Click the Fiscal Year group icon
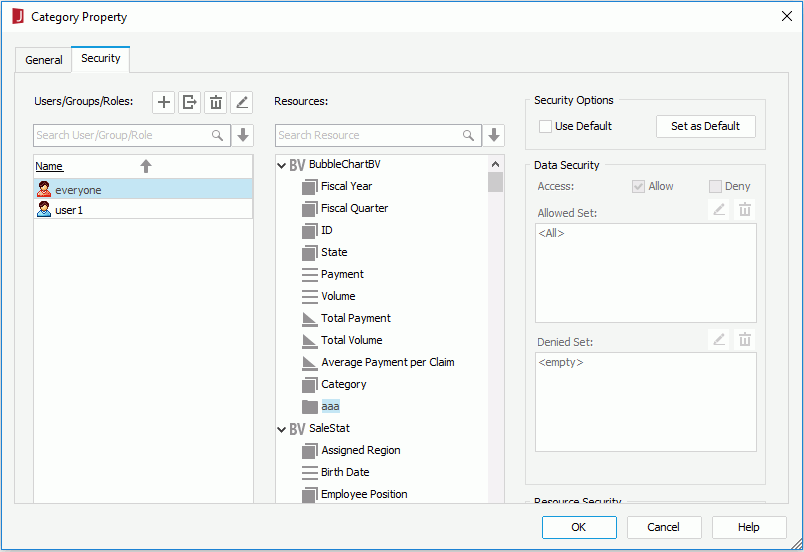Viewport: 804px width, 552px height. tap(309, 187)
